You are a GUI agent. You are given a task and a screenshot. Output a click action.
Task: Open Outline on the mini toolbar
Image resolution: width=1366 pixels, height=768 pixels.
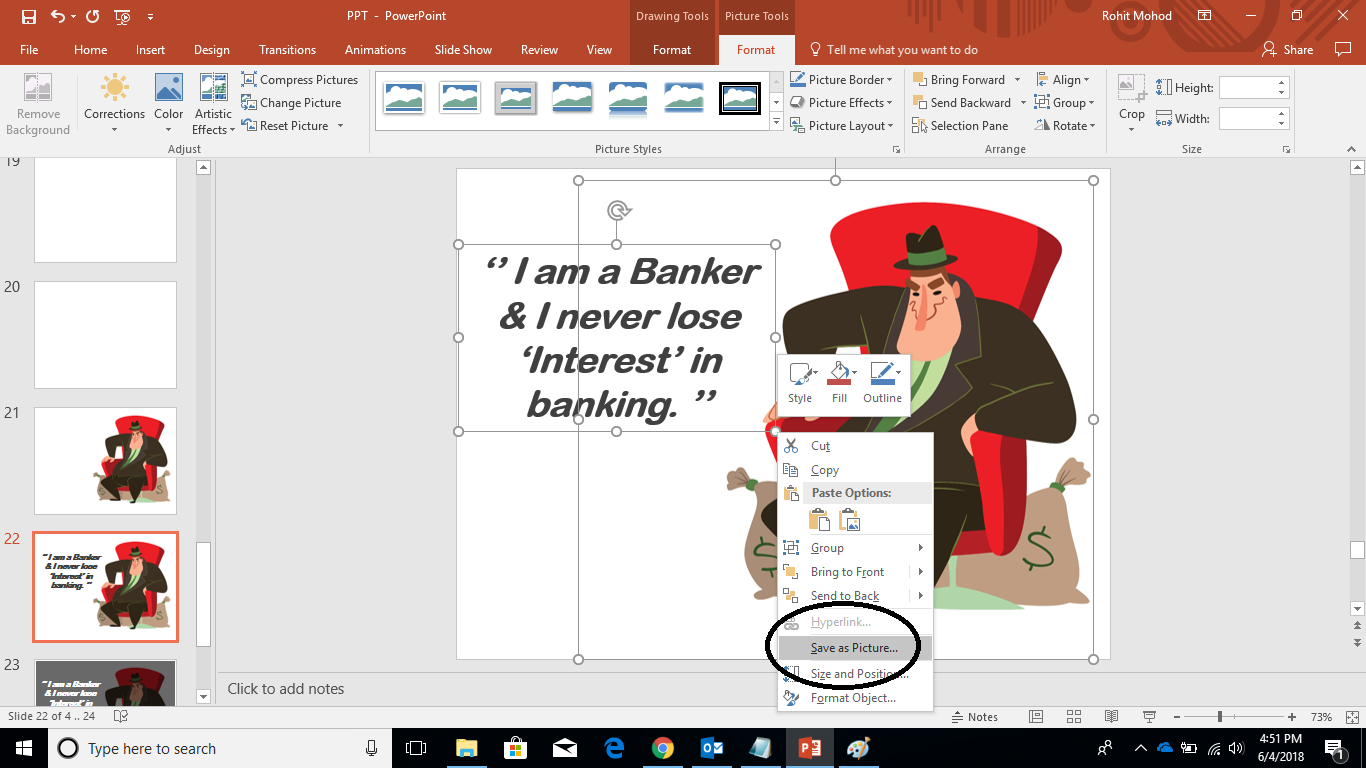[x=882, y=384]
